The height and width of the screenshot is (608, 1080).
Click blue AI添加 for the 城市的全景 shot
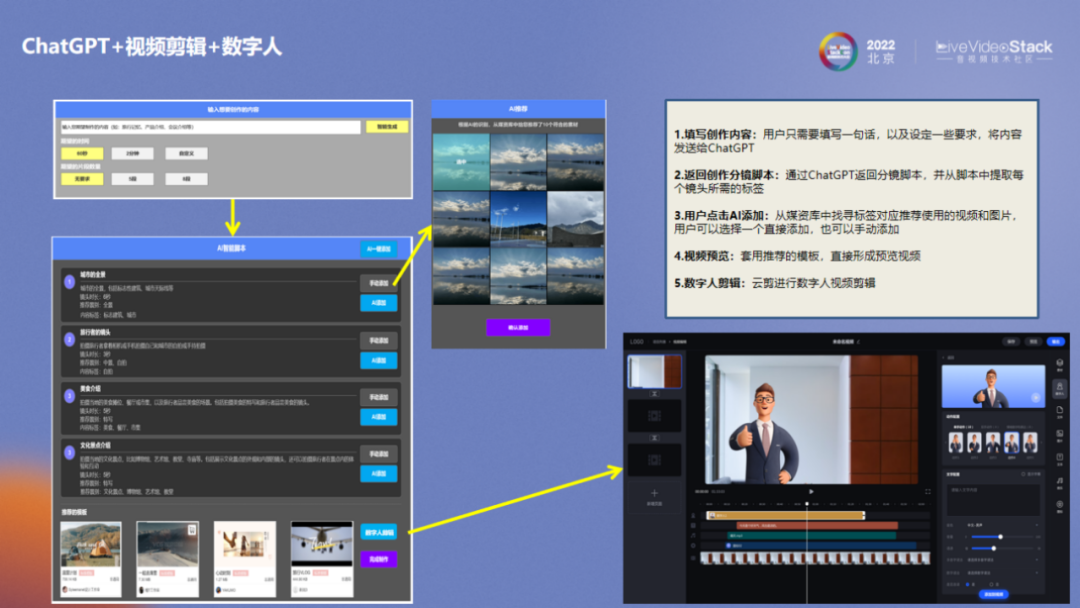click(x=378, y=303)
